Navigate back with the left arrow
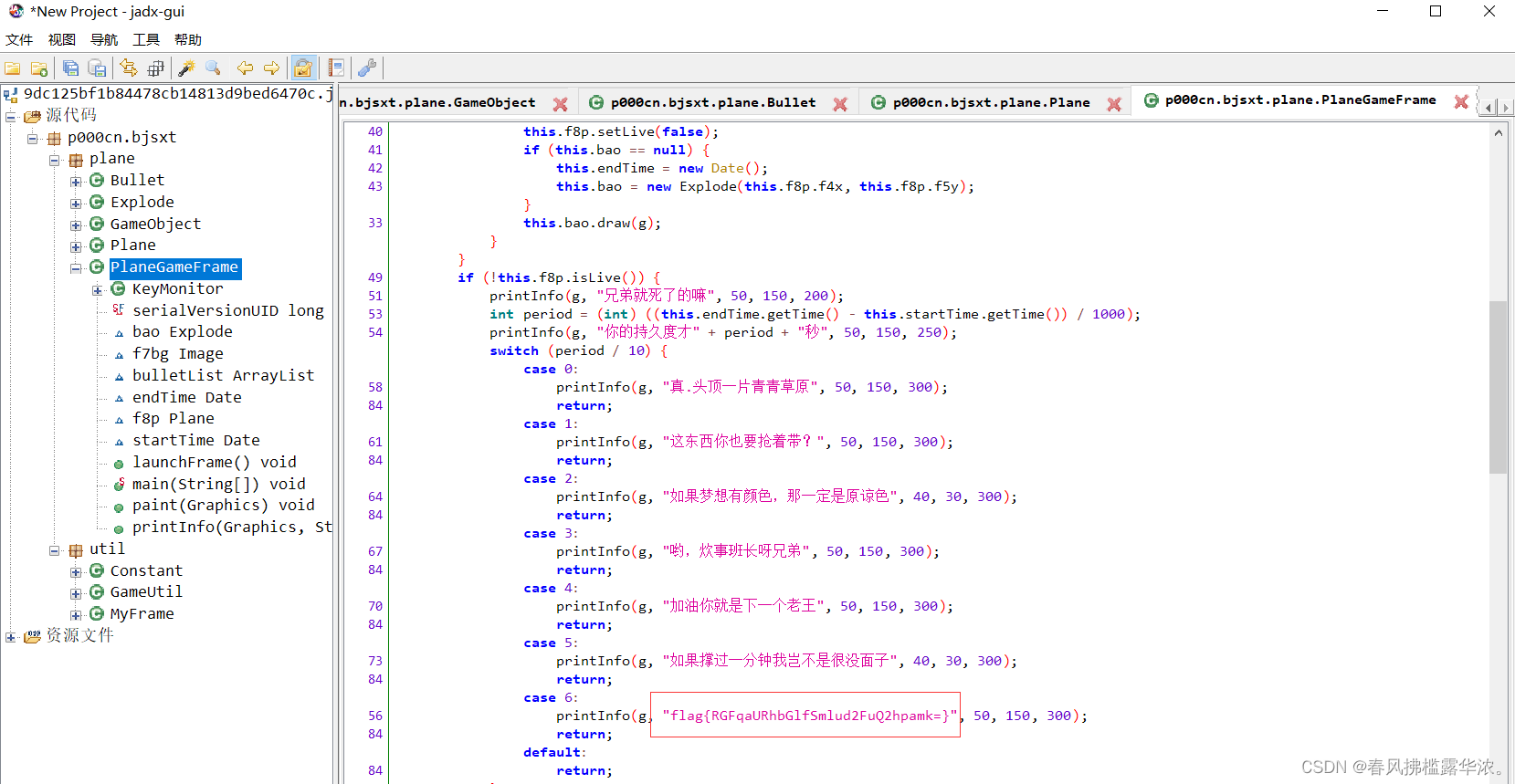Image resolution: width=1515 pixels, height=784 pixels. pos(245,68)
